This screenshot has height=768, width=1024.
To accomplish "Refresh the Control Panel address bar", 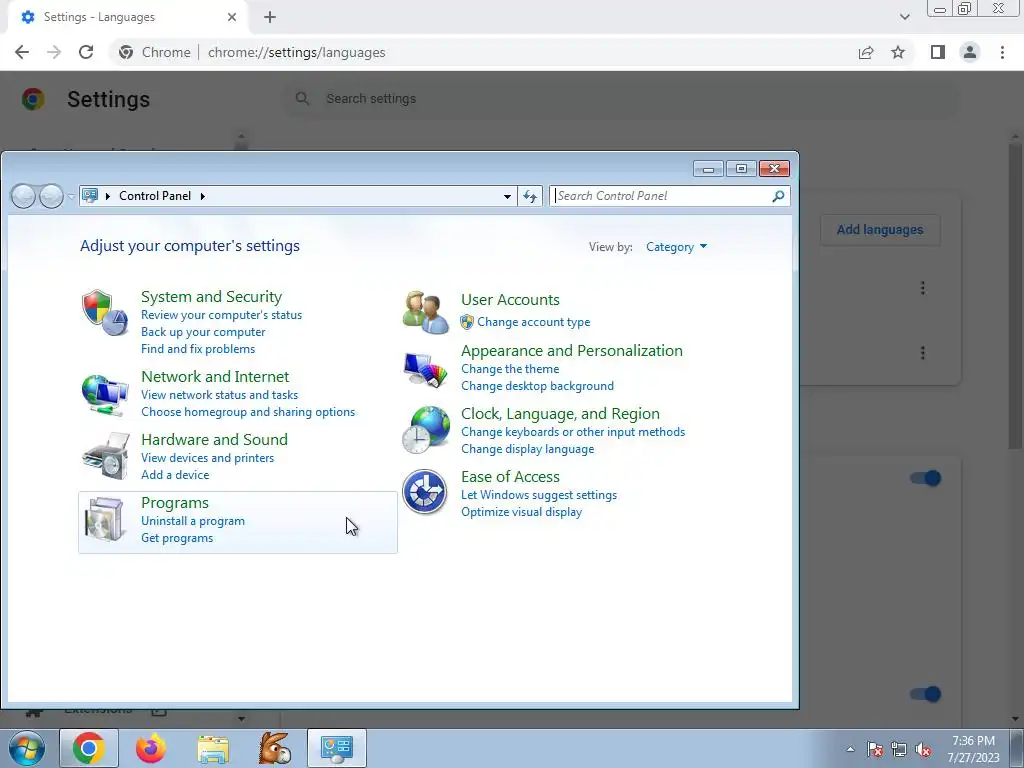I will tap(530, 196).
